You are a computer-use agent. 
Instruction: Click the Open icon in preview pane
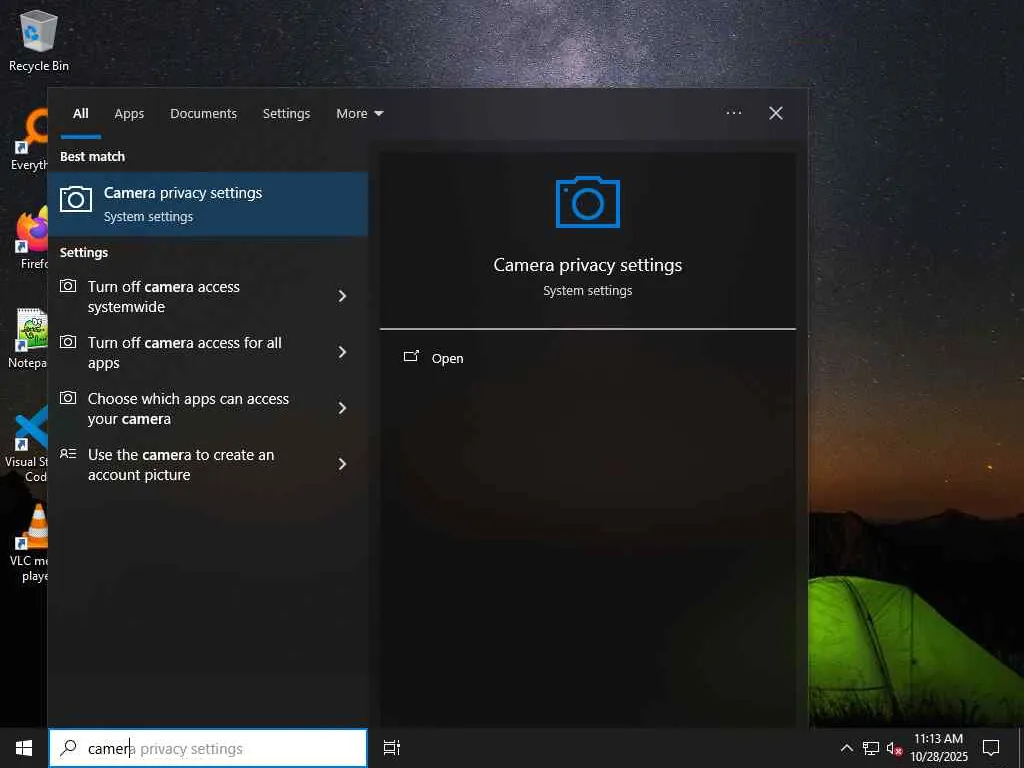point(411,357)
